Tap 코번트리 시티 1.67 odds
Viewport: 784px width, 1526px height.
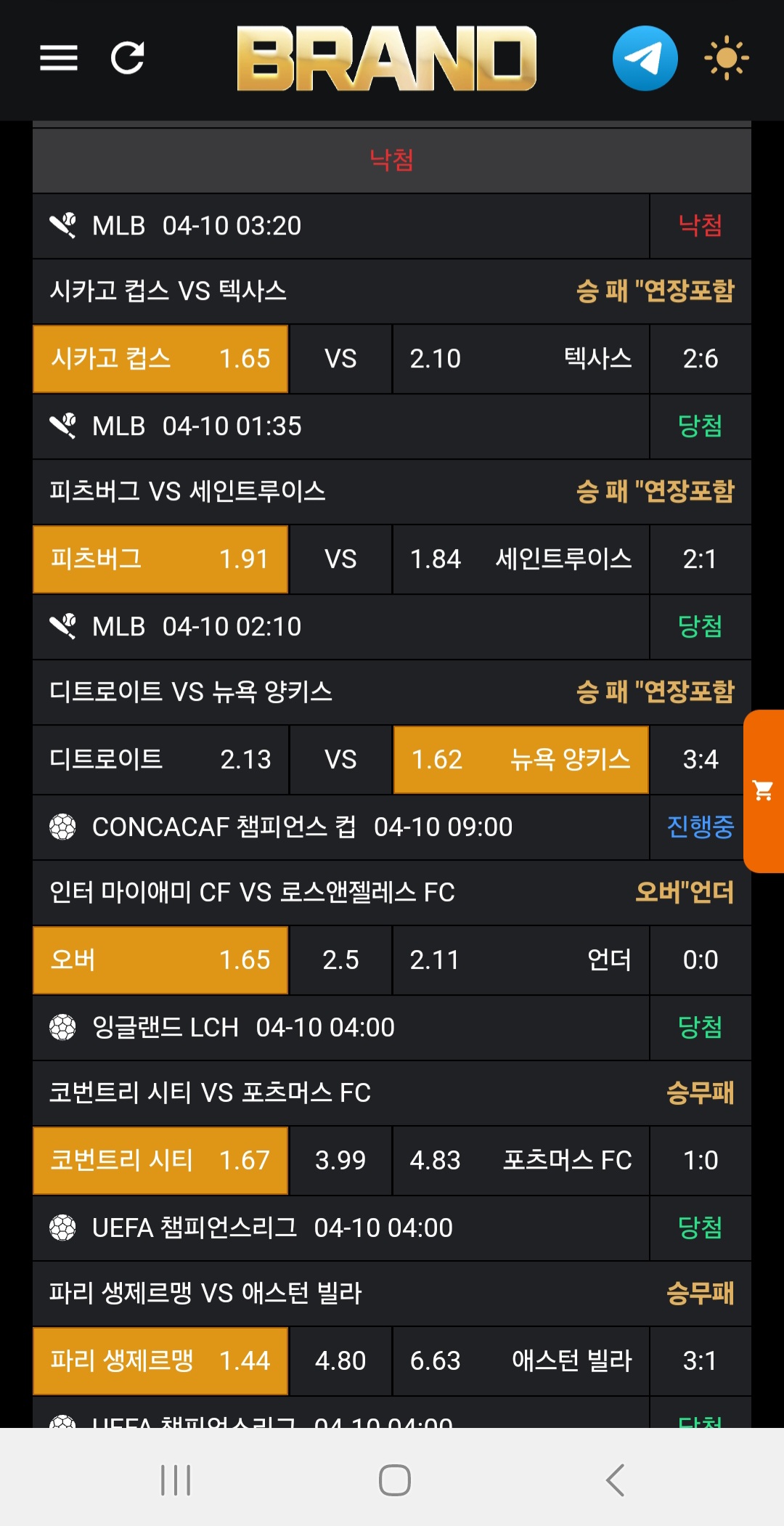[160, 1161]
